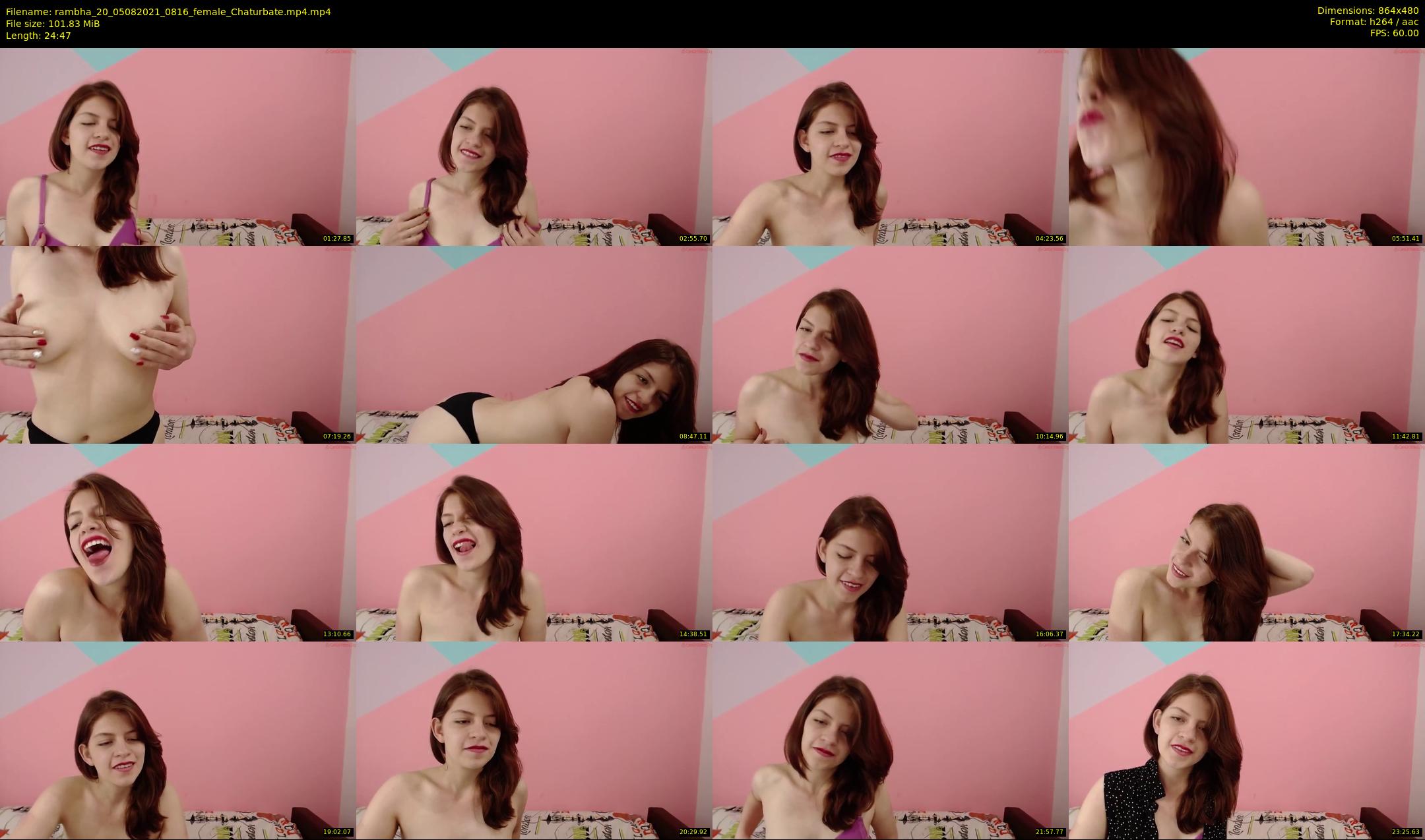The image size is (1425, 840).
Task: Select the frame at timestamp 13:10.66
Action: pos(177,542)
